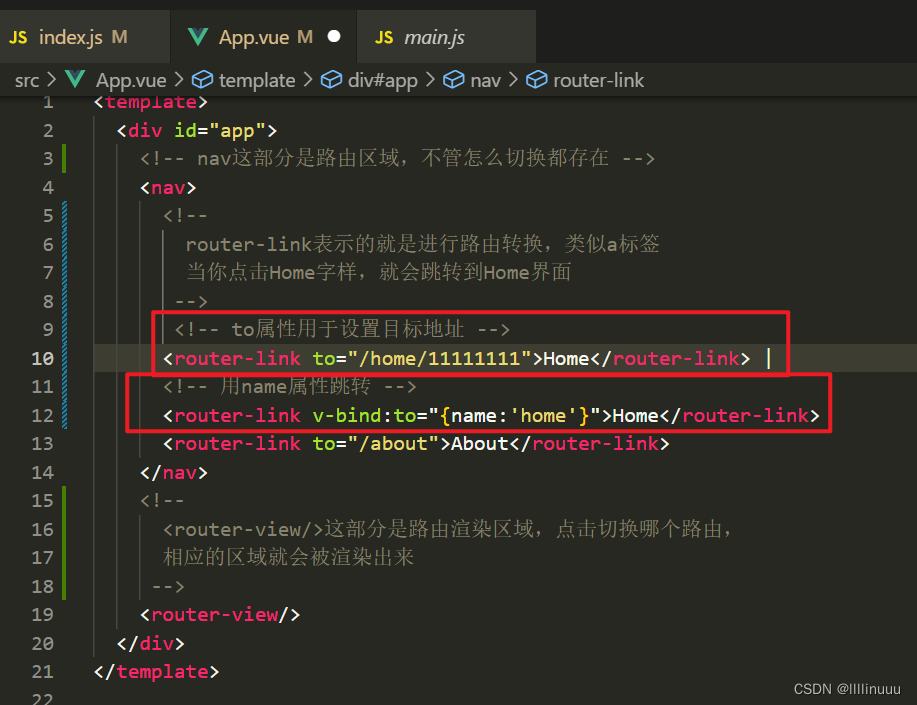Screen dimensions: 917x705
Task: Select router-link in the breadcrumb
Action: coord(598,80)
